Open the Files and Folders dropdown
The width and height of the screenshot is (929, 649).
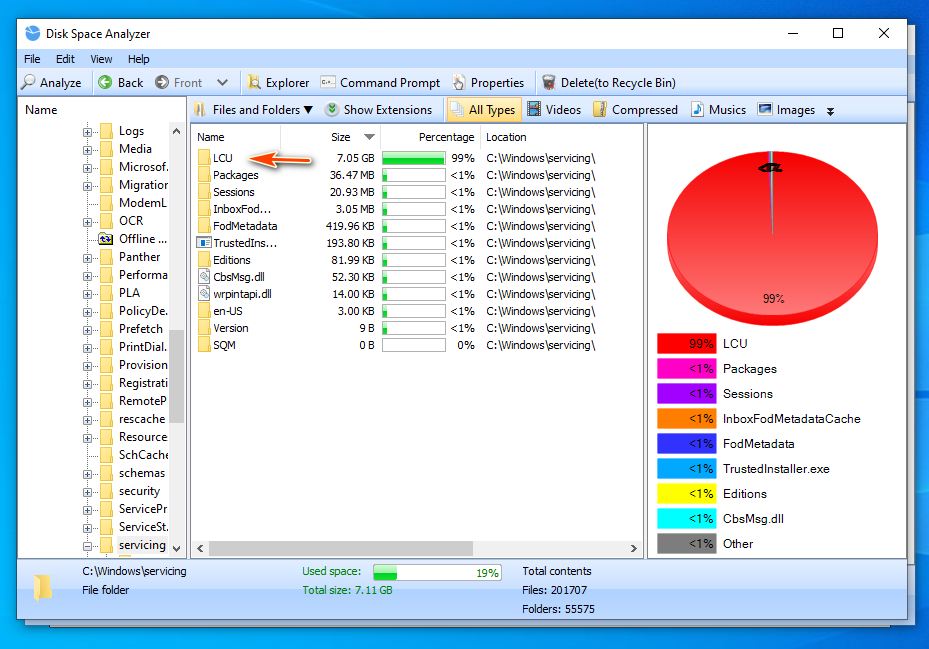pyautogui.click(x=308, y=110)
